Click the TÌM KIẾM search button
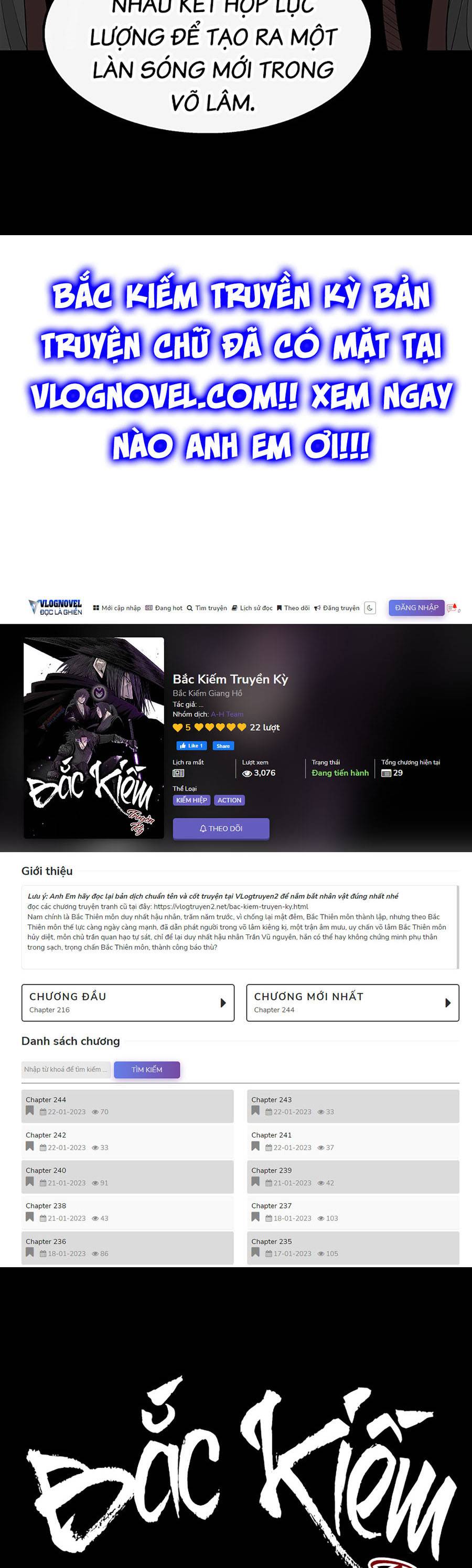472x1568 pixels. click(147, 1069)
